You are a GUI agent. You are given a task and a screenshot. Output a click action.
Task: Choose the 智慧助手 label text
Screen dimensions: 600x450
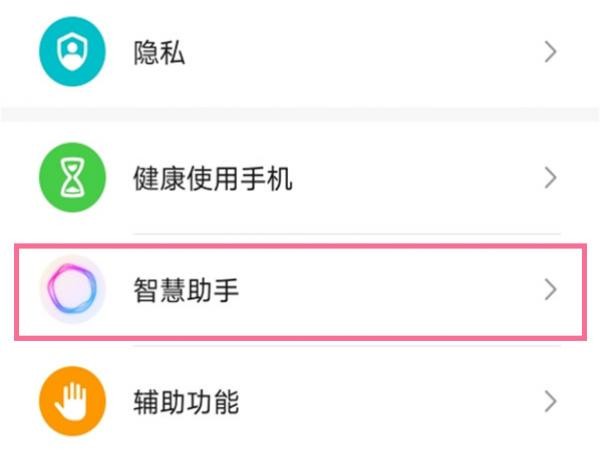186,290
